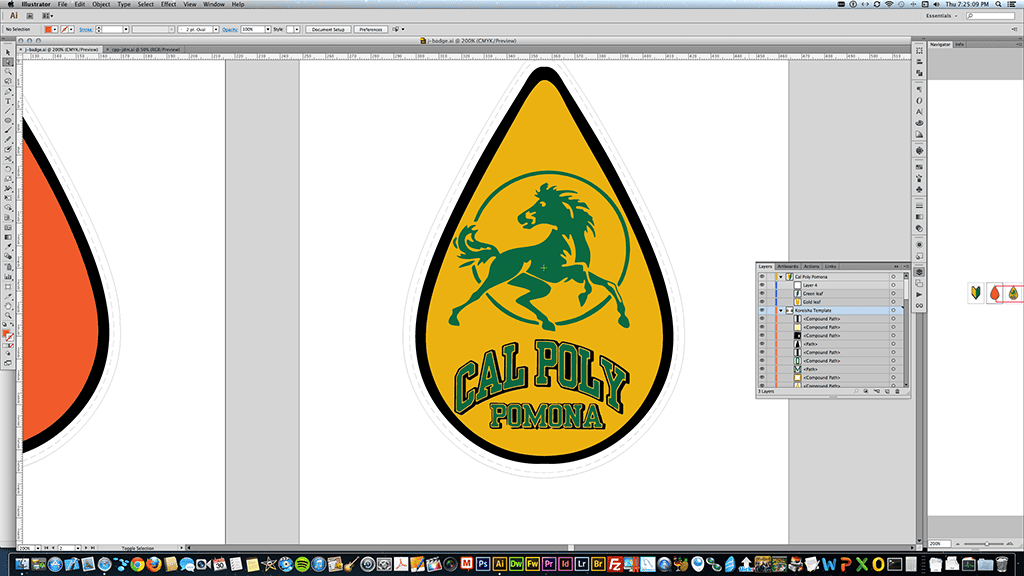This screenshot has height=576, width=1024.
Task: Open Photoshop from the dock
Action: pyautogui.click(x=483, y=564)
